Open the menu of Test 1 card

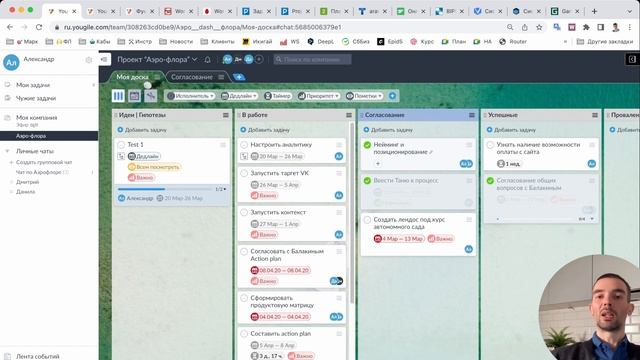(x=223, y=145)
